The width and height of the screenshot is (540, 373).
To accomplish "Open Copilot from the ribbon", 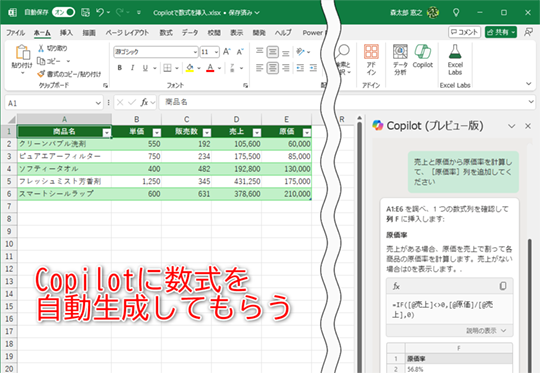I will tap(423, 56).
